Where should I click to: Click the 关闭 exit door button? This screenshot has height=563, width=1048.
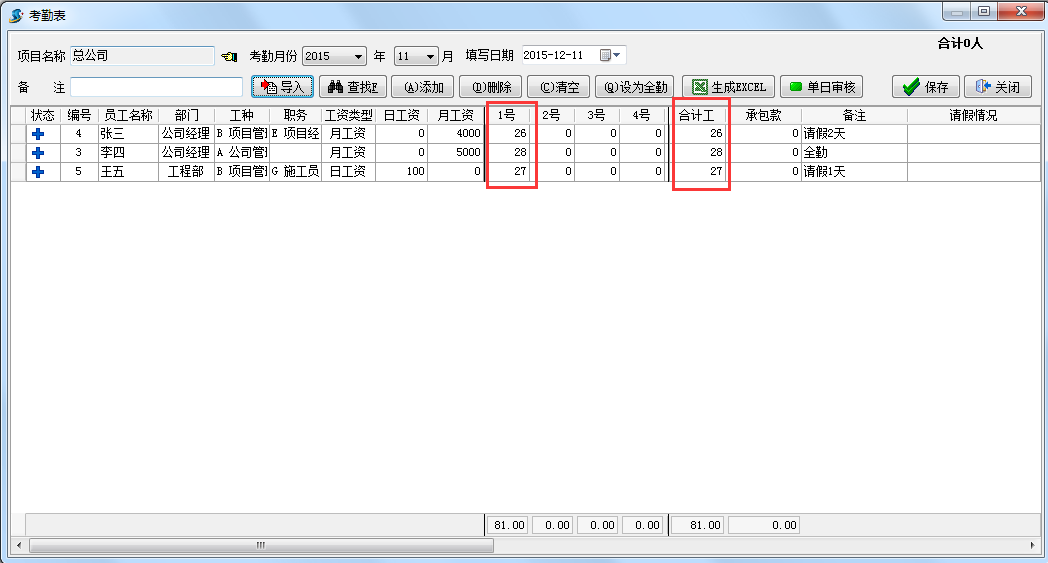pos(997,87)
